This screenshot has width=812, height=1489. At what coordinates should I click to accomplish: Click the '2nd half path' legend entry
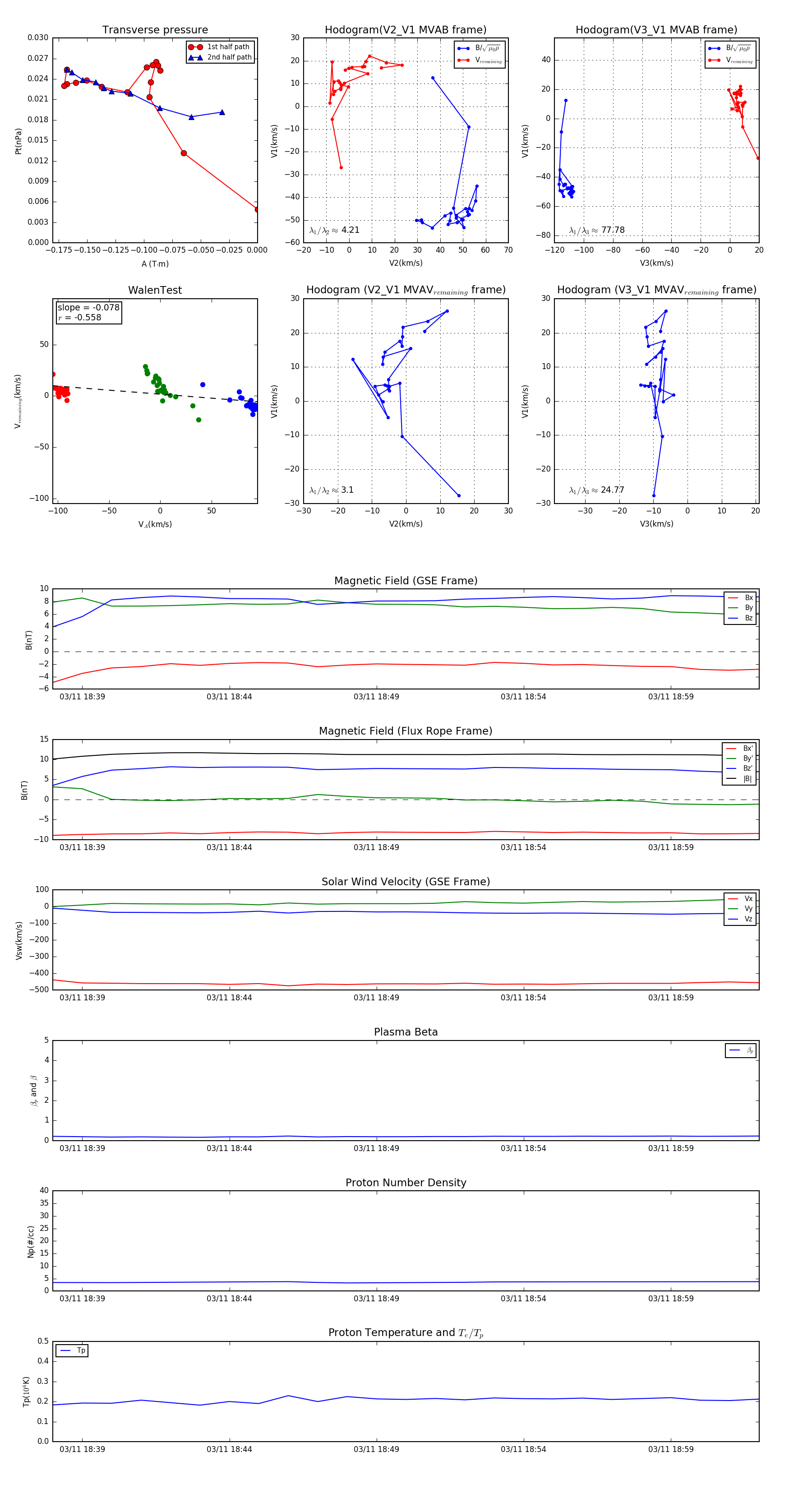(220, 57)
